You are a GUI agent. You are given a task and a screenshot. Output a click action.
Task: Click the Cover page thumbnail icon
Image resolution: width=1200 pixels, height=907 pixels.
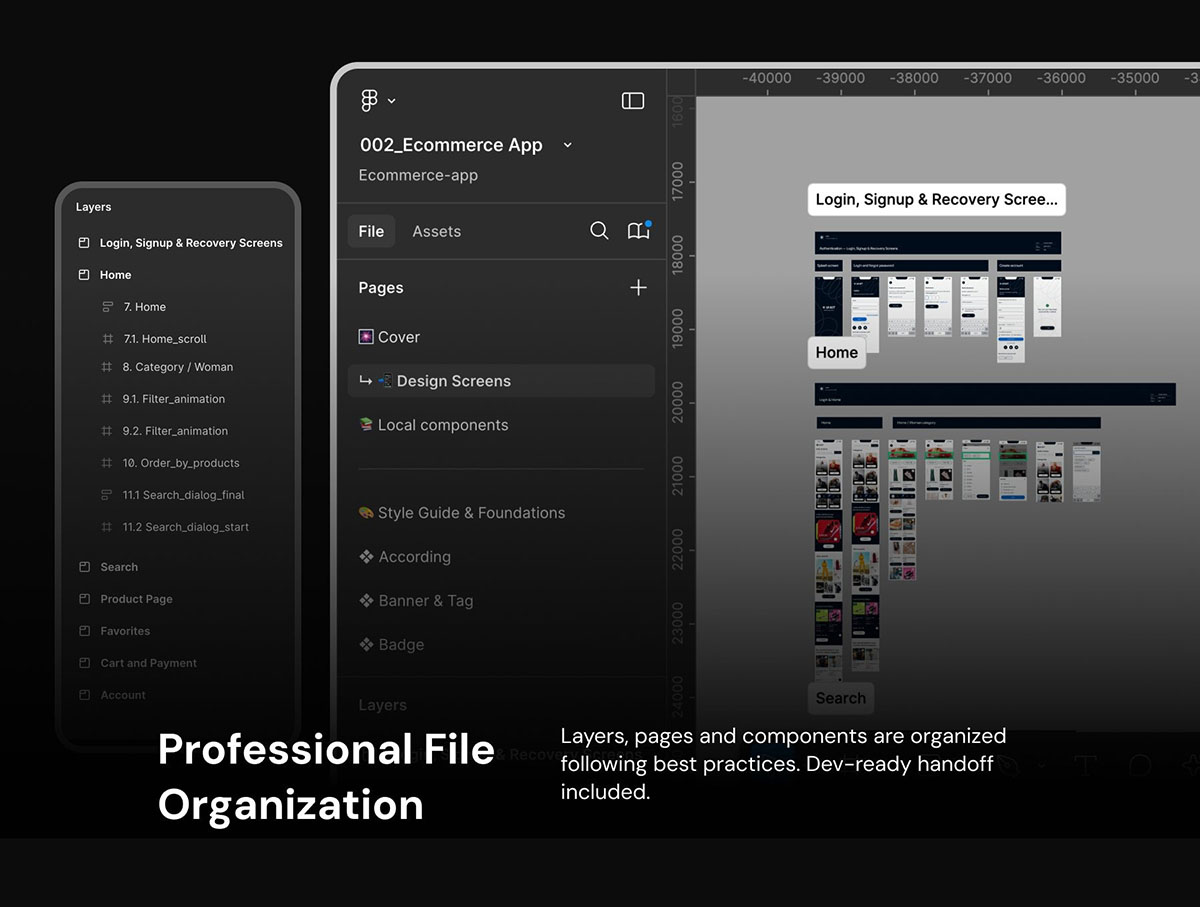coord(366,337)
